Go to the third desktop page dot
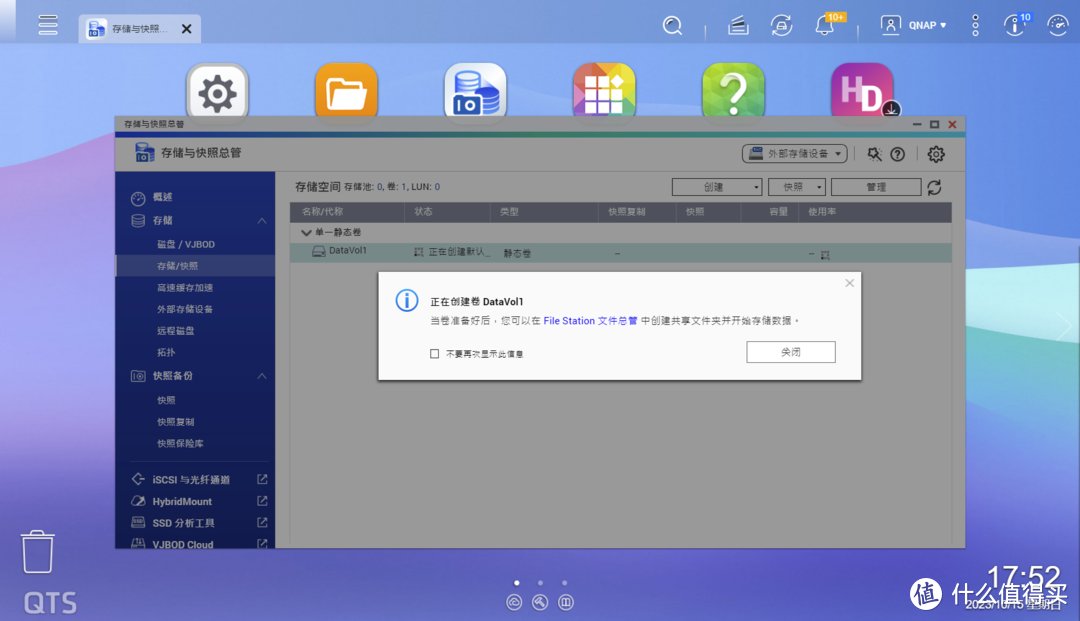The image size is (1080, 621). [565, 582]
